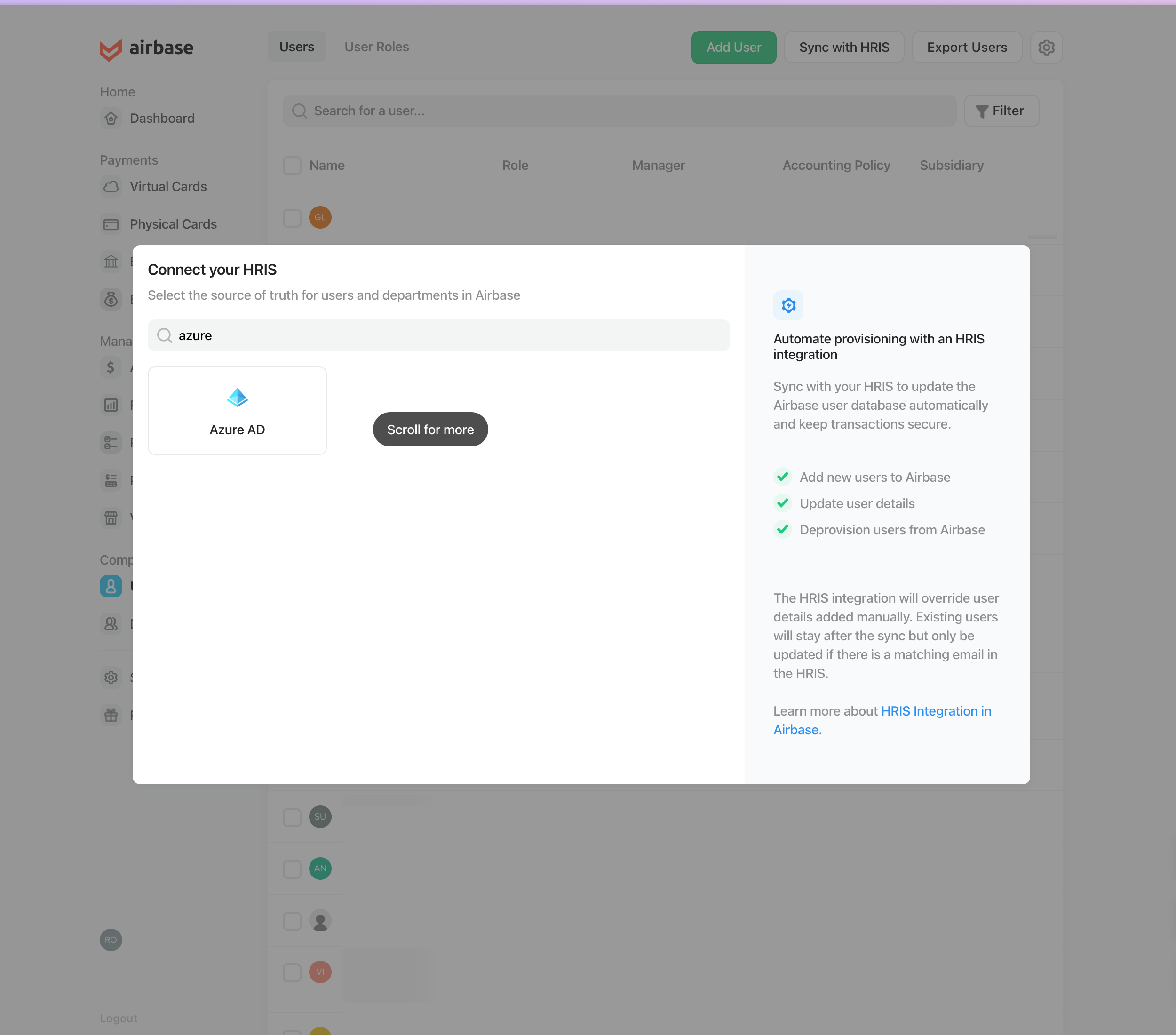Open HRIS Integration in Airbase link
This screenshot has width=1176, height=1035.
[883, 720]
